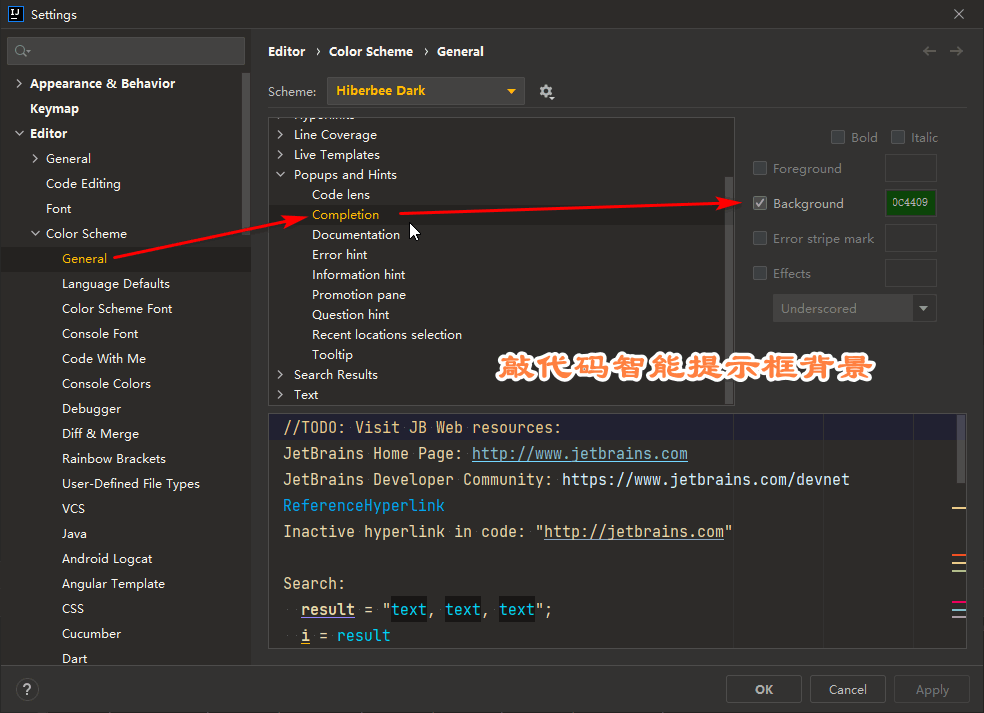Click the scheme settings gear icon
The width and height of the screenshot is (984, 713).
pyautogui.click(x=546, y=91)
